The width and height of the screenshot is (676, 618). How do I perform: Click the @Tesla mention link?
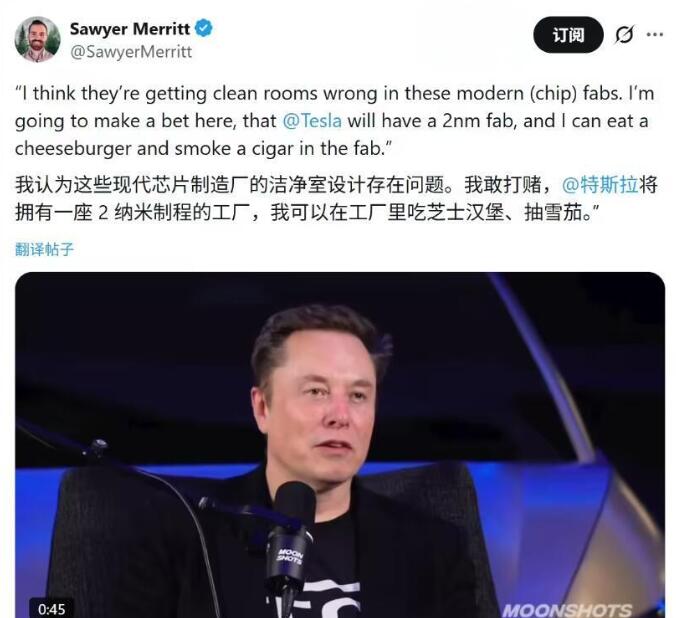click(x=312, y=121)
